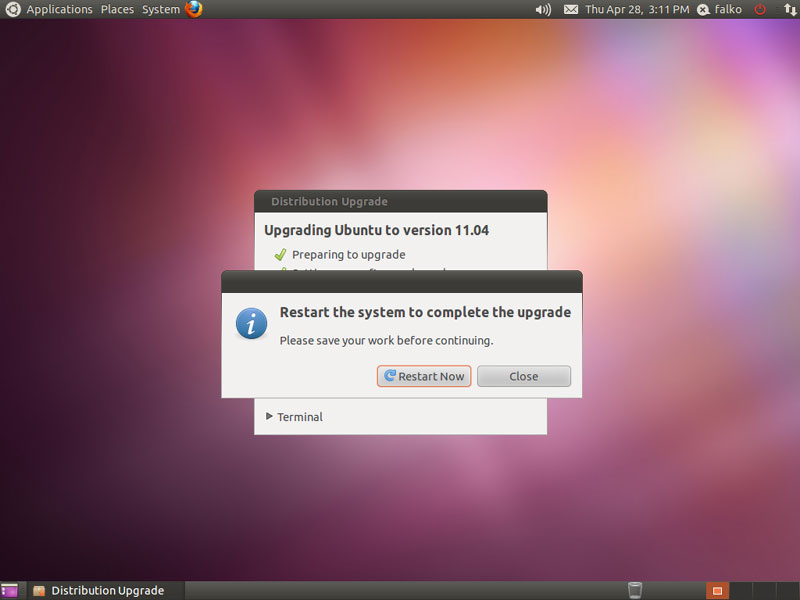Image resolution: width=800 pixels, height=600 pixels.
Task: Click 'Restart the system to complete the upgrade' heading
Action: 425,312
